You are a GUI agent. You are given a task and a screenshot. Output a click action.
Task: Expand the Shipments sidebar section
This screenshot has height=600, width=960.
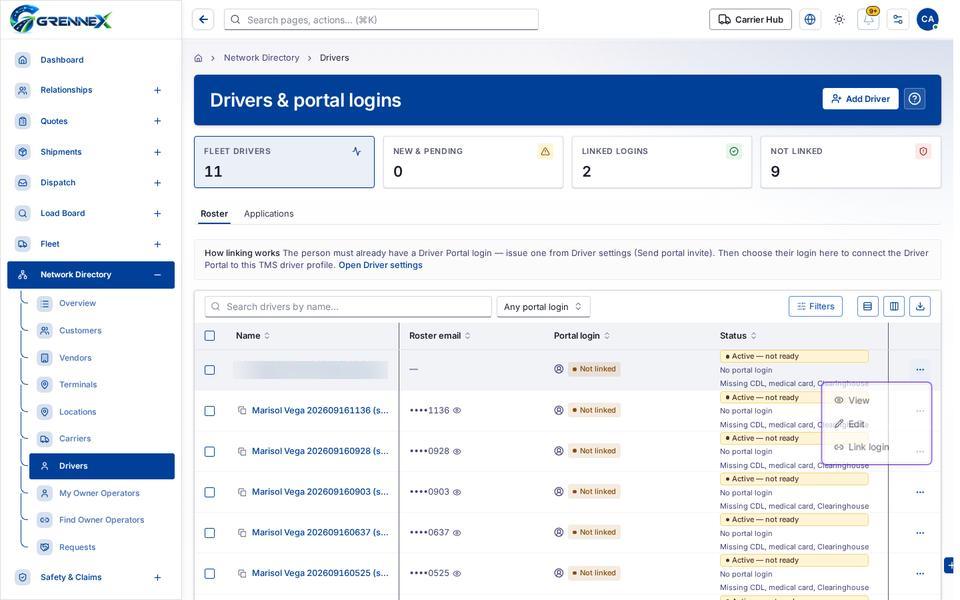(157, 152)
